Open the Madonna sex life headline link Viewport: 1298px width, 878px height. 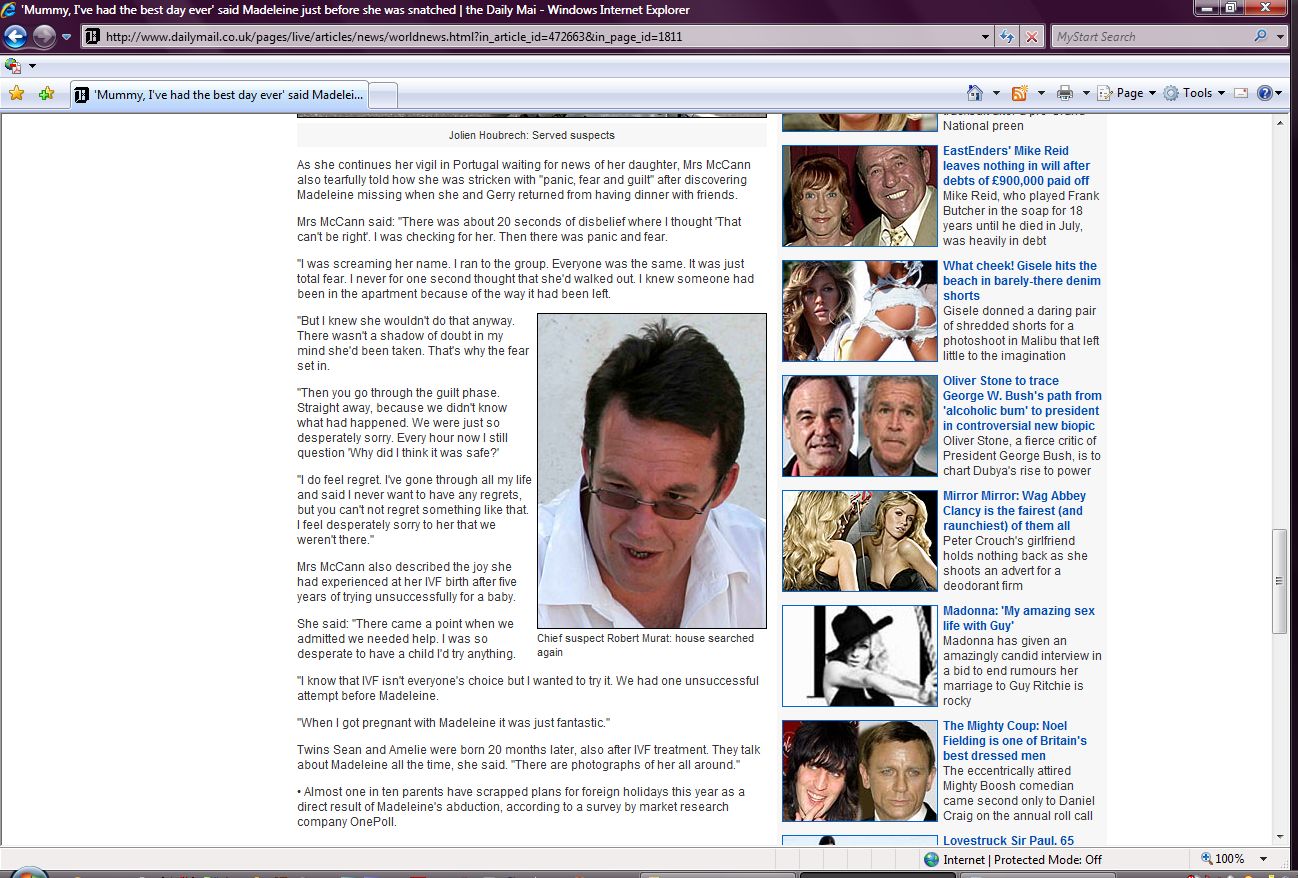coord(1018,618)
